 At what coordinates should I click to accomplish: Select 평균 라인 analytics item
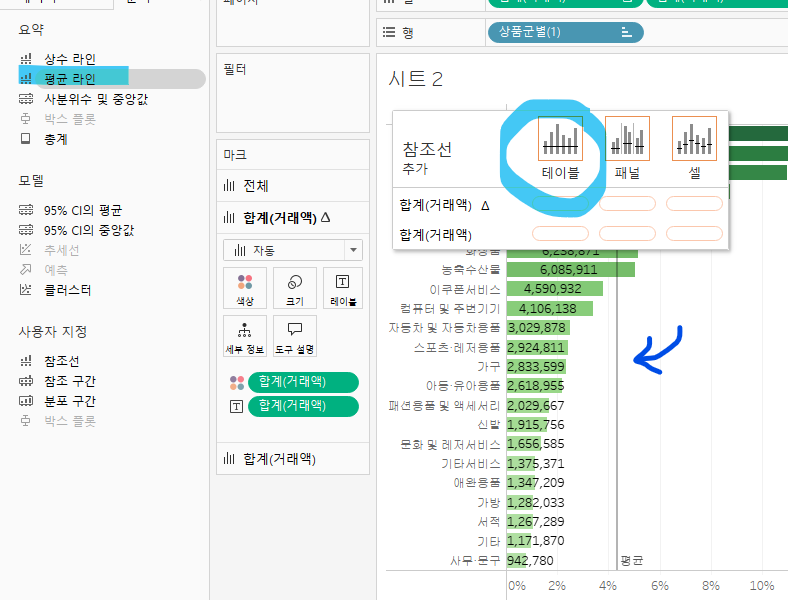(x=69, y=79)
